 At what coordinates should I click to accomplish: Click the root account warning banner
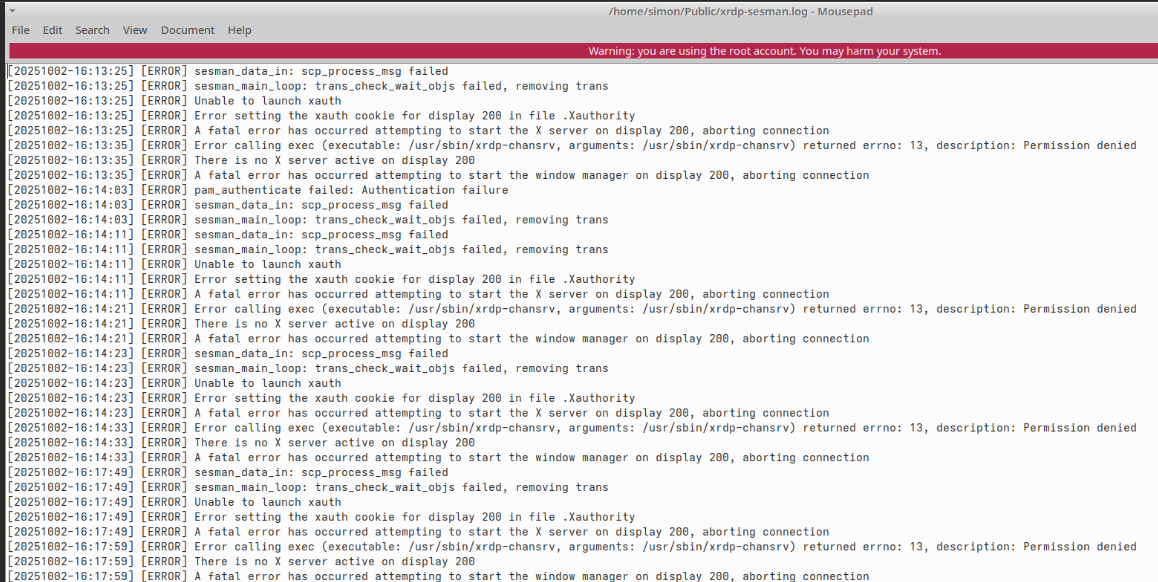[764, 51]
